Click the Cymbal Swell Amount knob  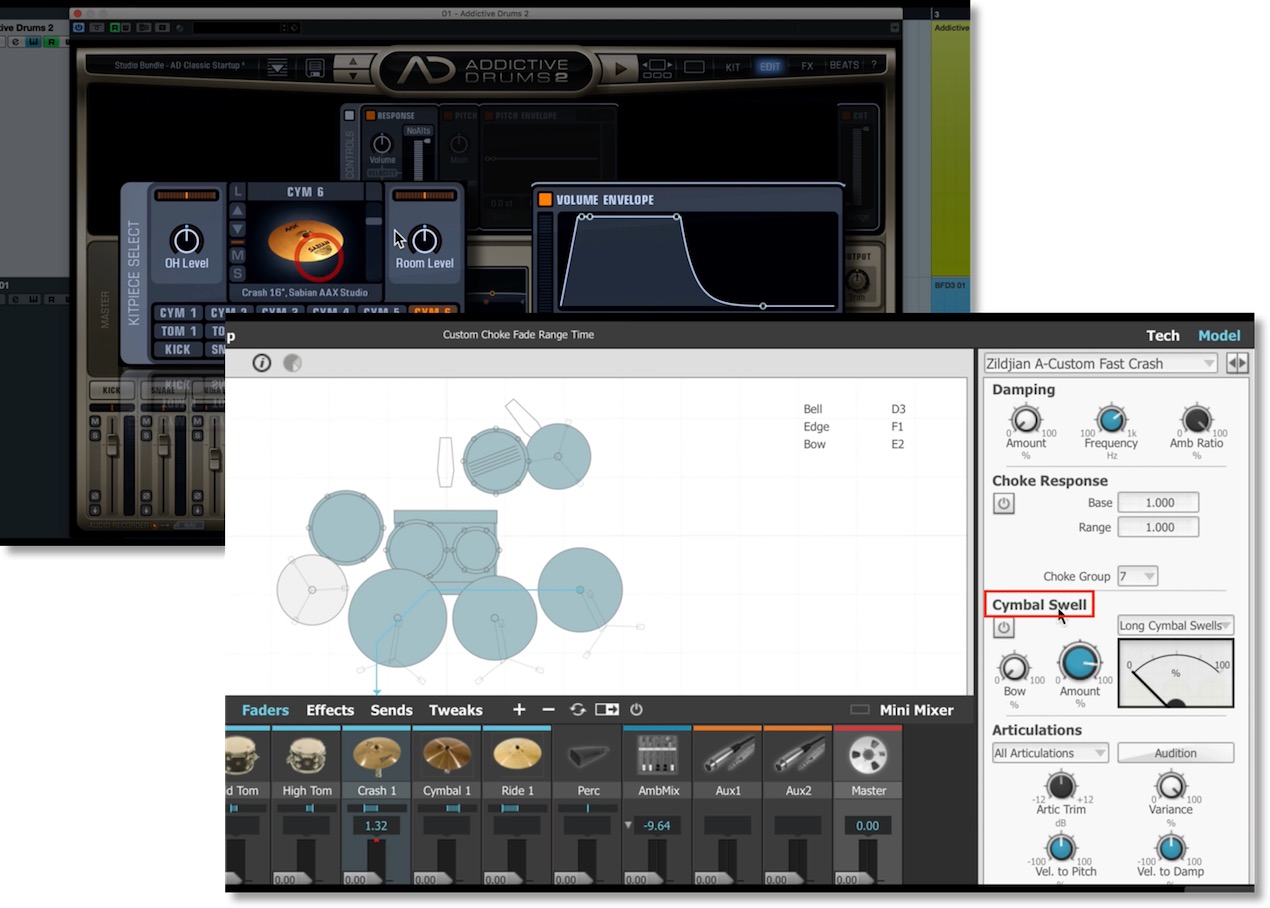pyautogui.click(x=1080, y=662)
